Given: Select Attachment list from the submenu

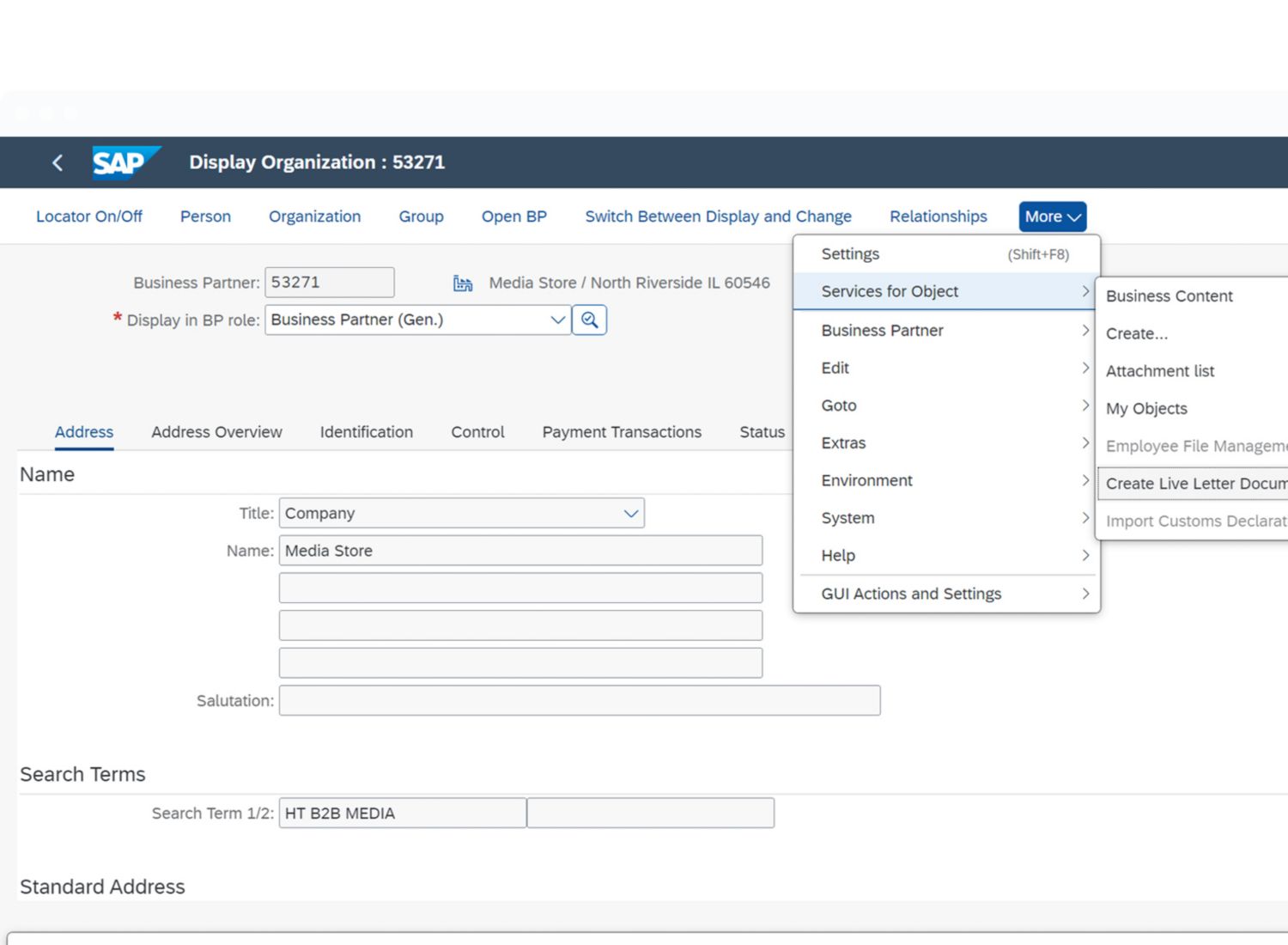Looking at the screenshot, I should click(x=1160, y=371).
